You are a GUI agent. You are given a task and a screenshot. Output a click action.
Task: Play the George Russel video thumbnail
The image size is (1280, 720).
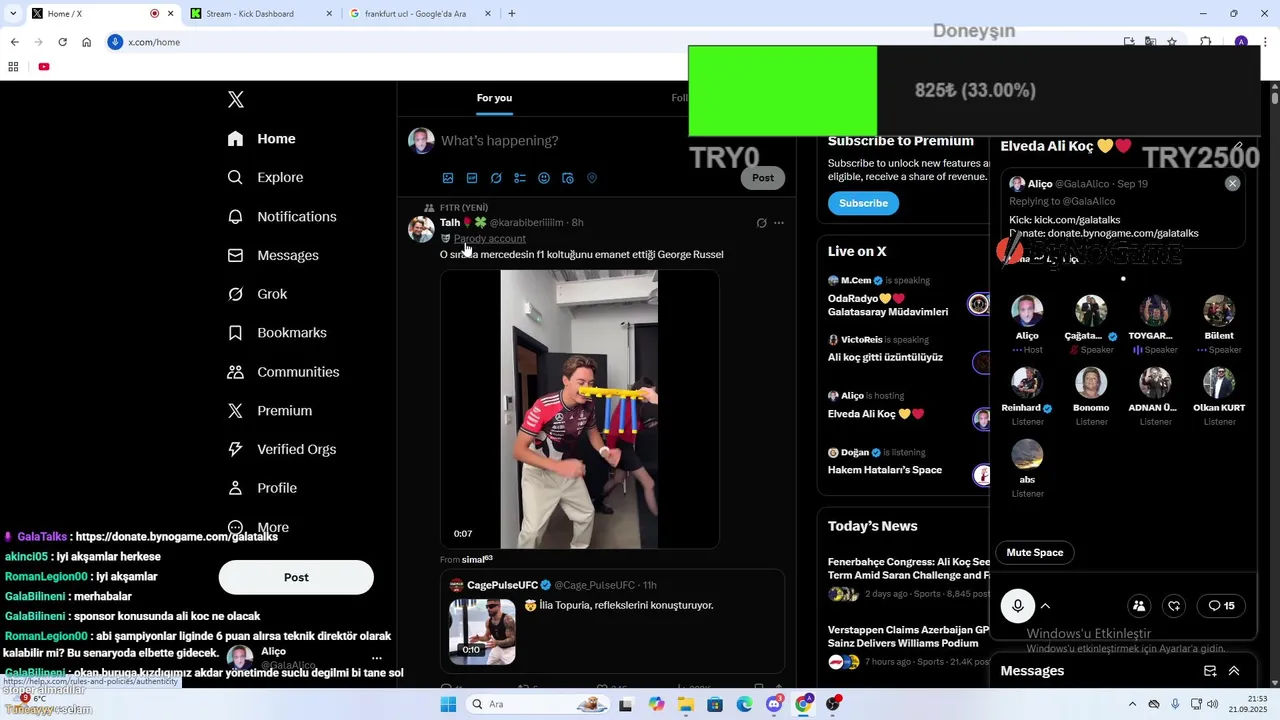[x=579, y=409]
